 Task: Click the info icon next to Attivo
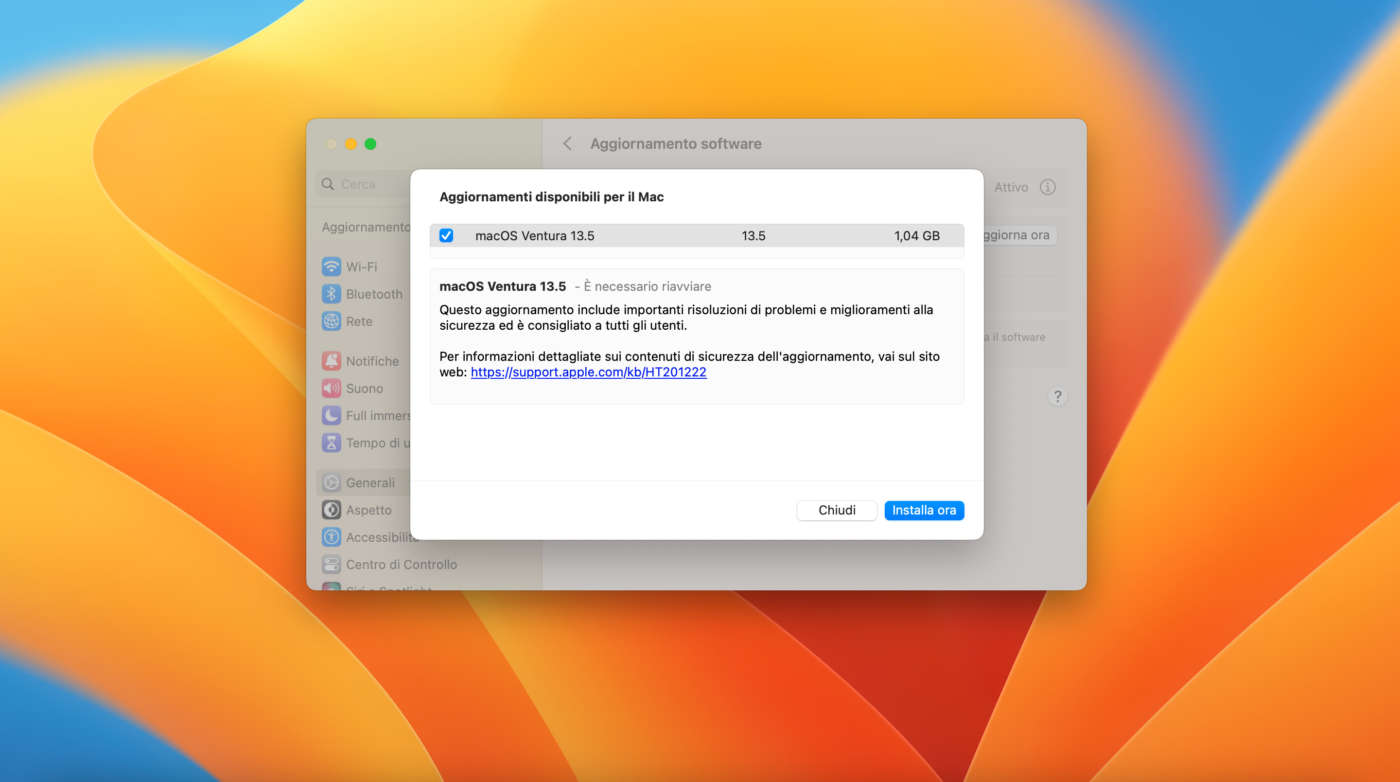(x=1048, y=187)
